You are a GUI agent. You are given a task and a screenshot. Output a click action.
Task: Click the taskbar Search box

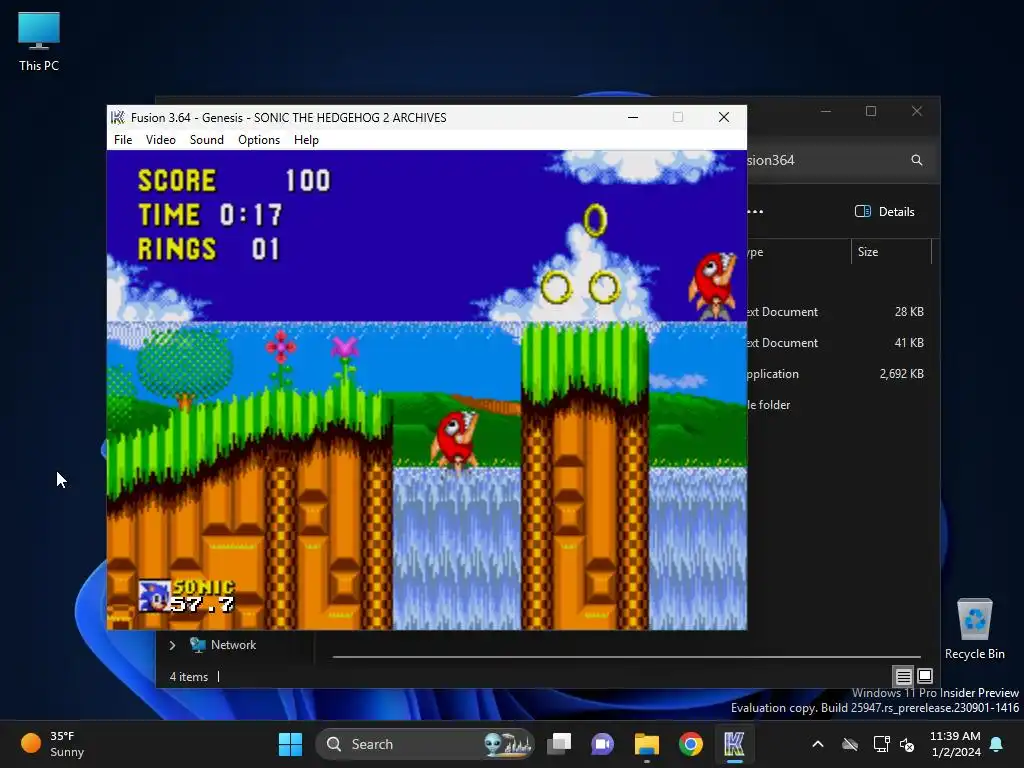click(424, 744)
